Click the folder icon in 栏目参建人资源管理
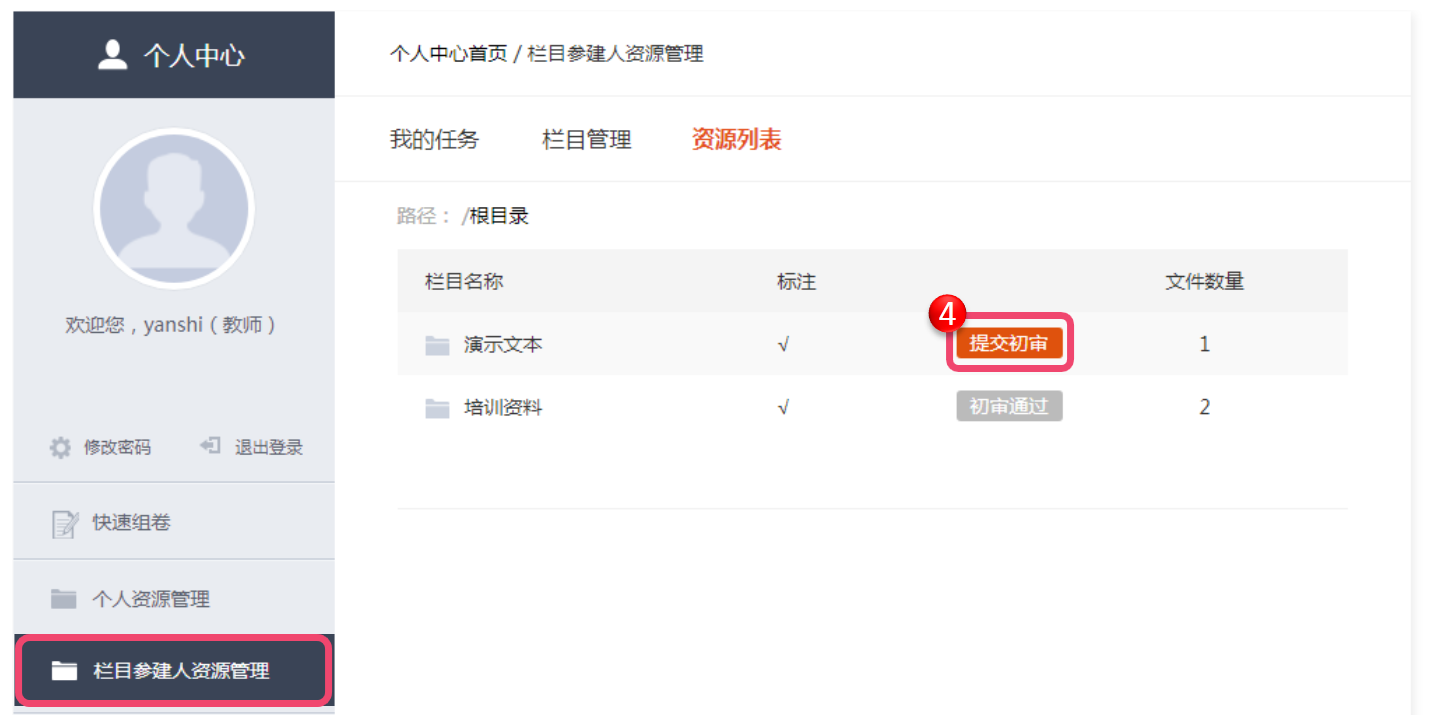 (64, 670)
